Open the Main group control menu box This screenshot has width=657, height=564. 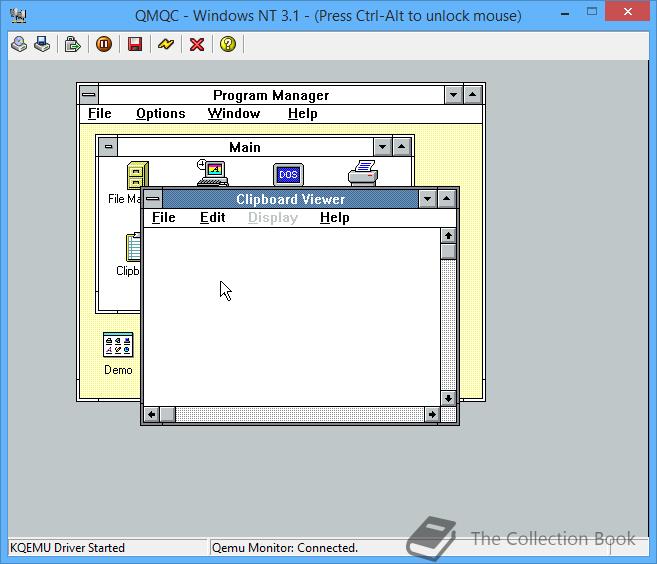(109, 147)
